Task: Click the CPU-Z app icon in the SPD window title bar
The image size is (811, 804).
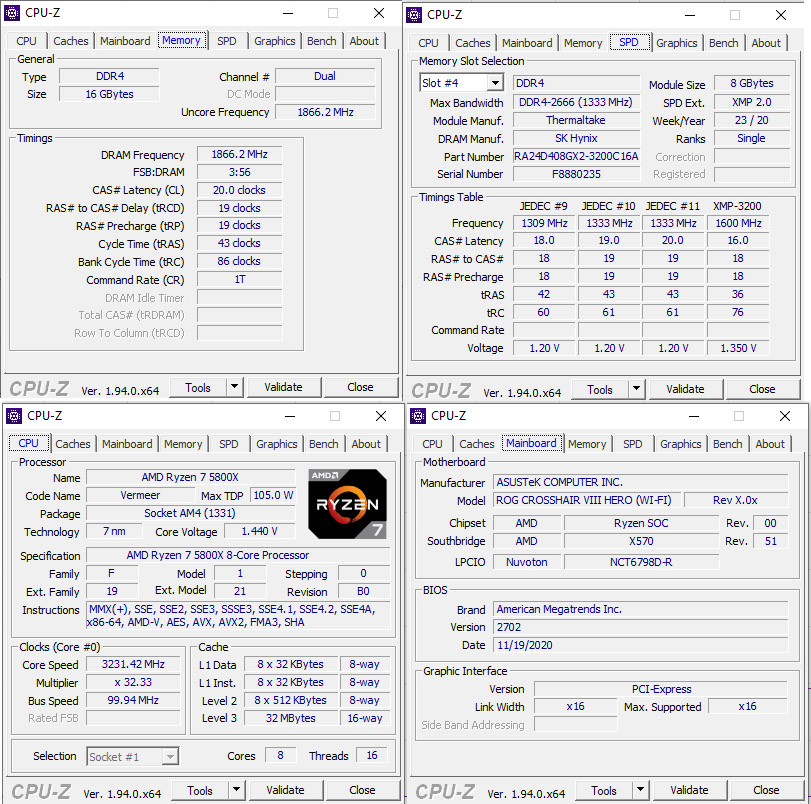Action: 414,15
